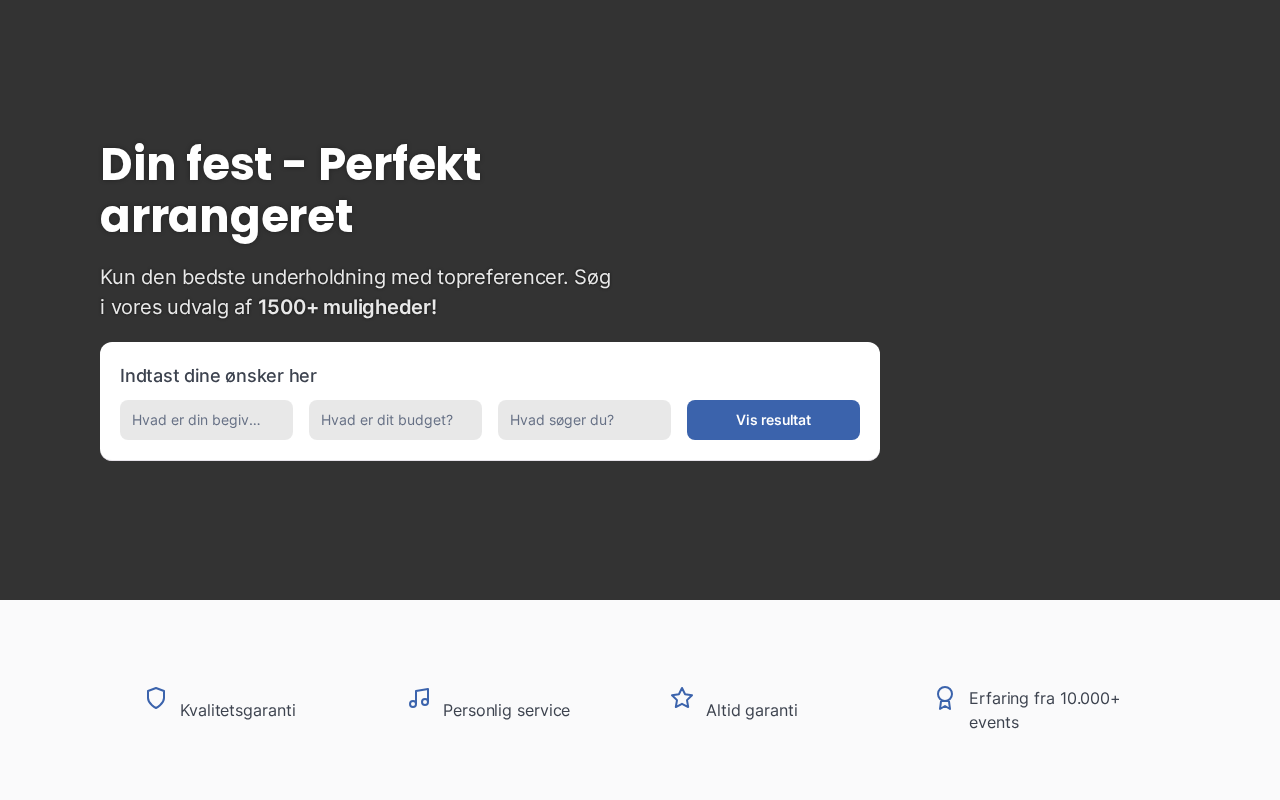The image size is (1280, 800).
Task: Click the "Din fest - Perfekt" heading line
Action: click(x=290, y=164)
